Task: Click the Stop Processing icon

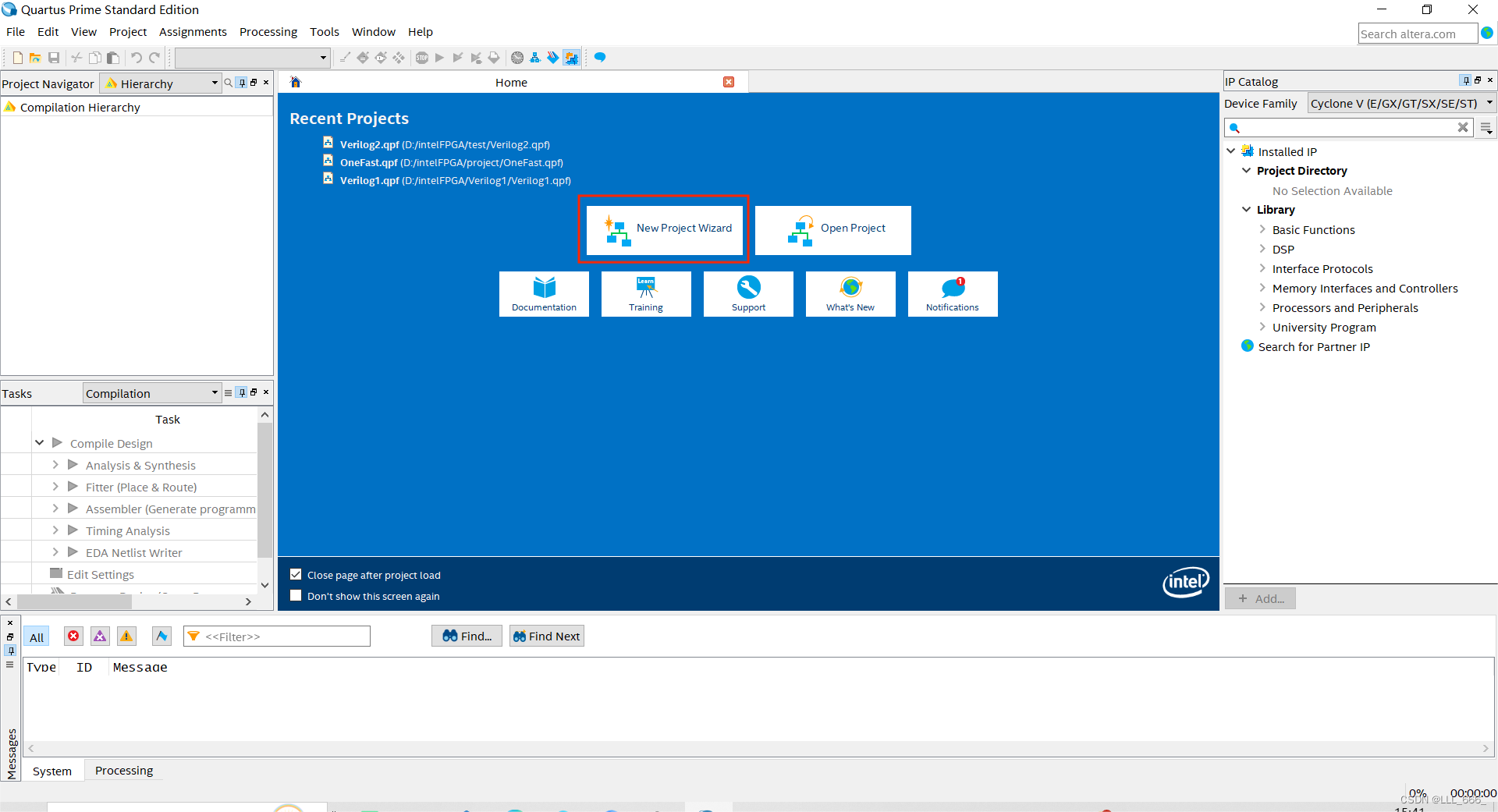Action: point(422,58)
